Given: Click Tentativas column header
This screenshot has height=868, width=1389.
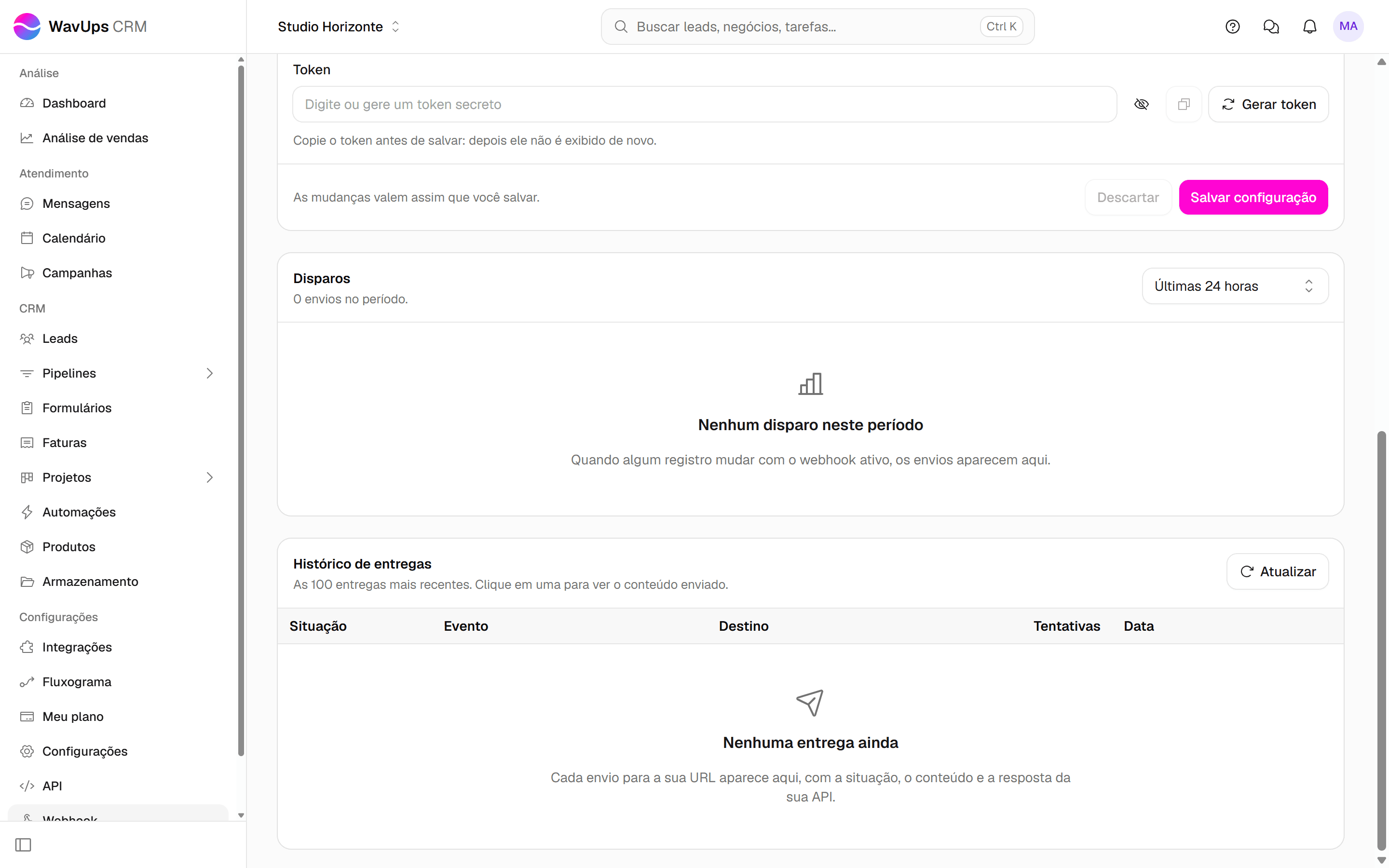Looking at the screenshot, I should point(1066,626).
